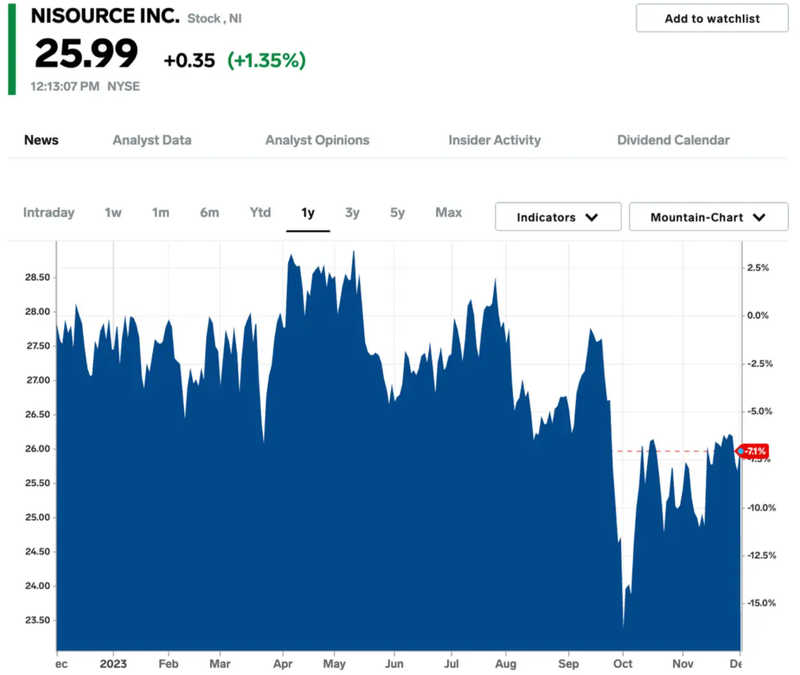Click the 25.00 price axis label
The height and width of the screenshot is (675, 800).
click(38, 517)
